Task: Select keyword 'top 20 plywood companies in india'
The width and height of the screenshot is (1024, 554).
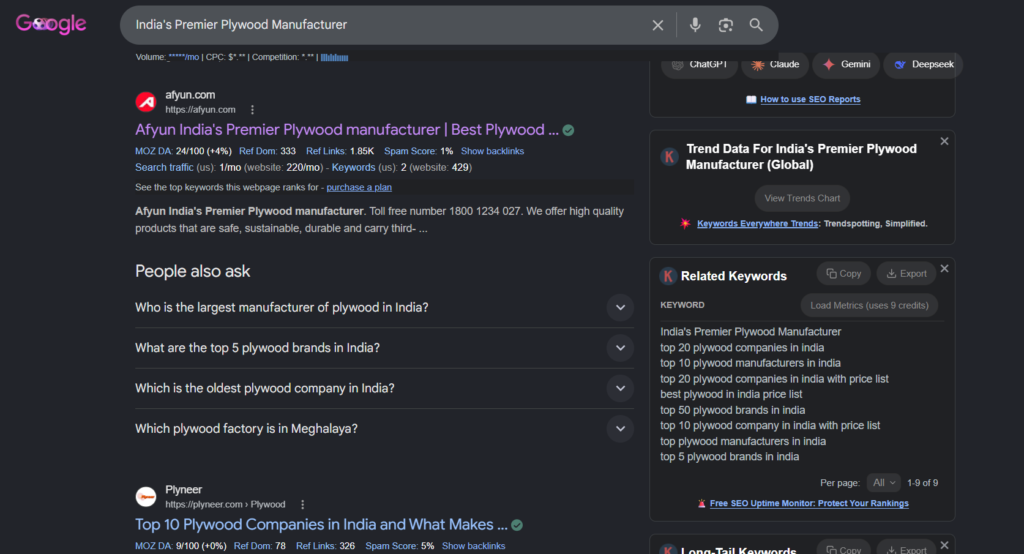Action: (x=742, y=348)
